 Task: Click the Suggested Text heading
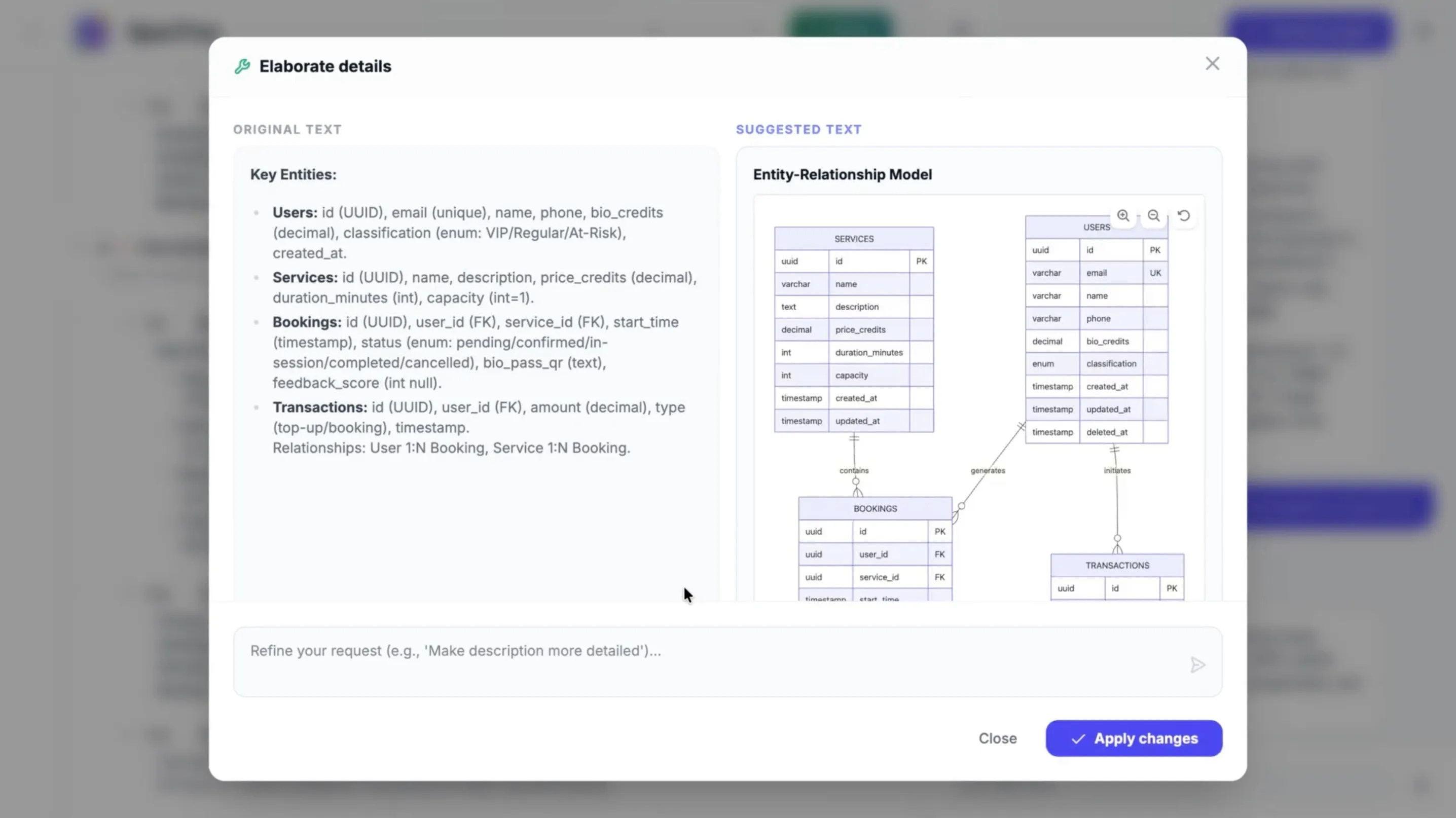coord(798,129)
